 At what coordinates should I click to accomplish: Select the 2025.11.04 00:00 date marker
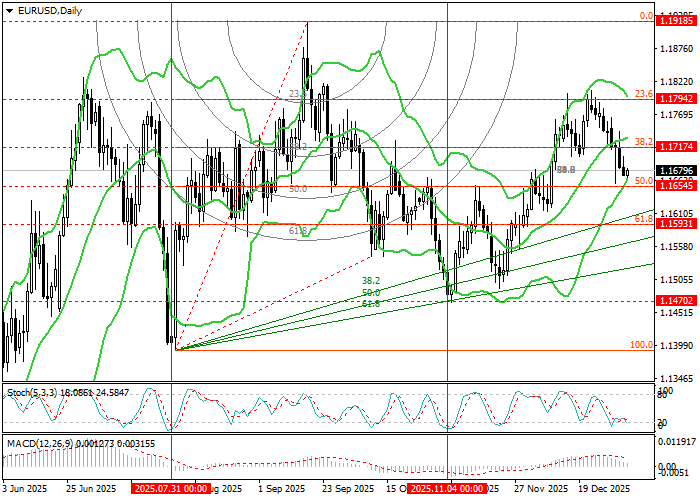pyautogui.click(x=447, y=489)
